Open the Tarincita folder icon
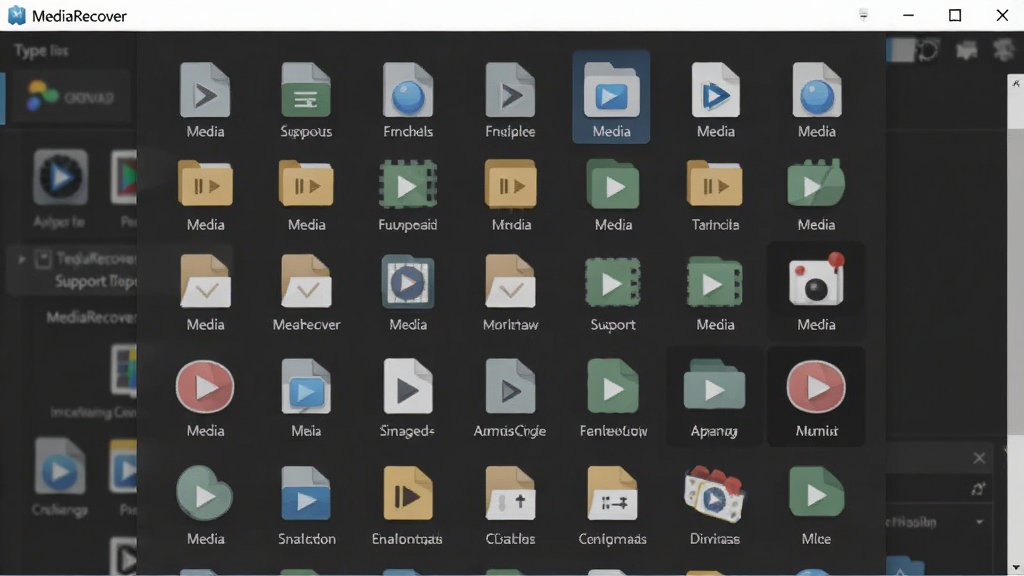Screen dimensions: 1024x576 714,185
